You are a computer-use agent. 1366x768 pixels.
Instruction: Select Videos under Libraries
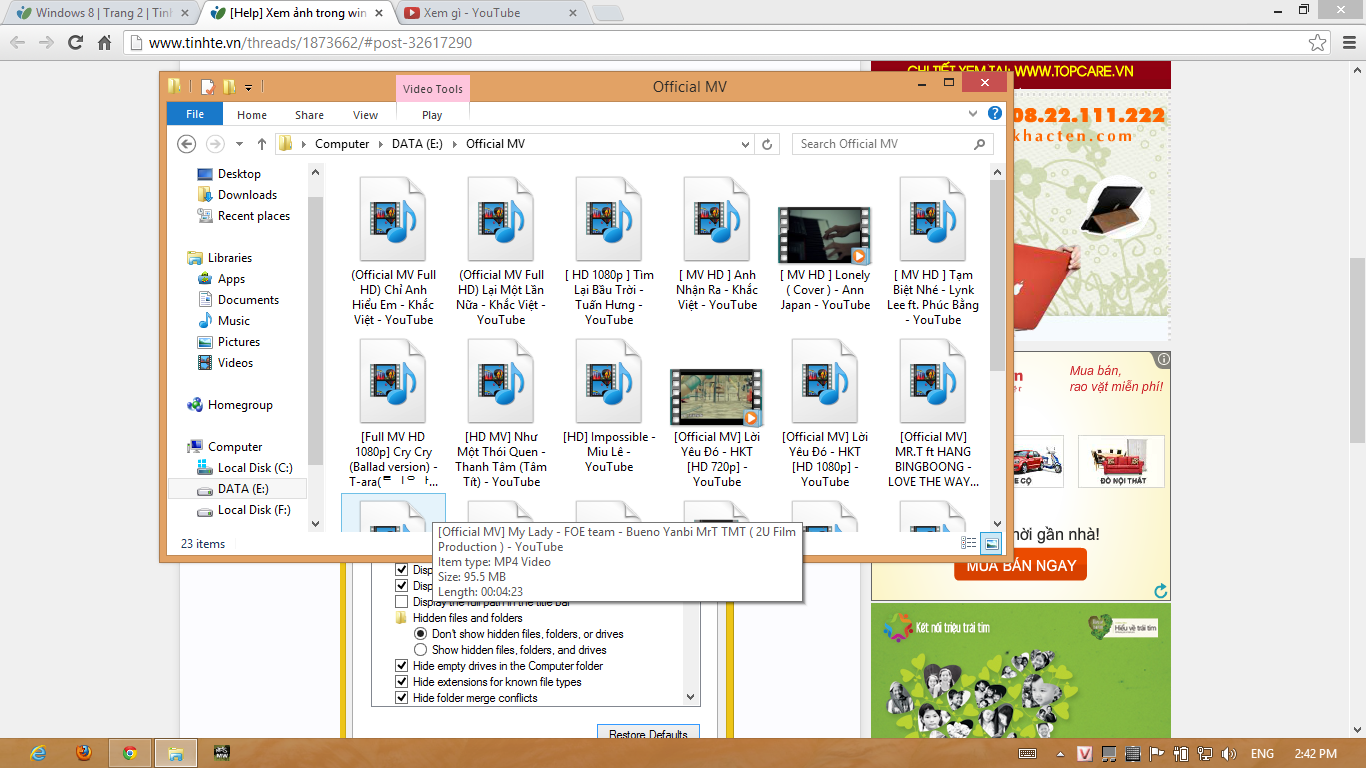(235, 363)
